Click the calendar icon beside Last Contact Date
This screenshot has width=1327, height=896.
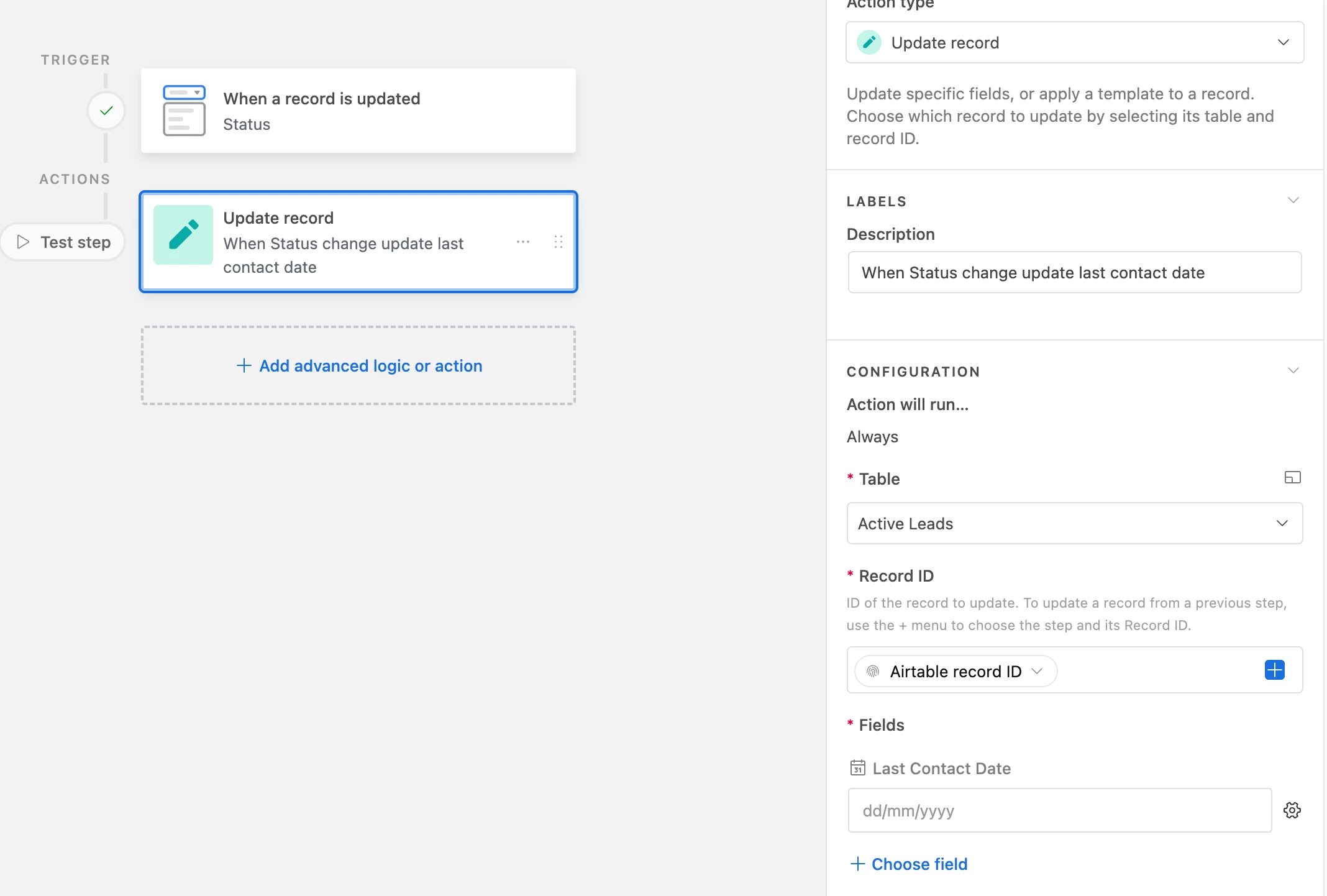[857, 768]
